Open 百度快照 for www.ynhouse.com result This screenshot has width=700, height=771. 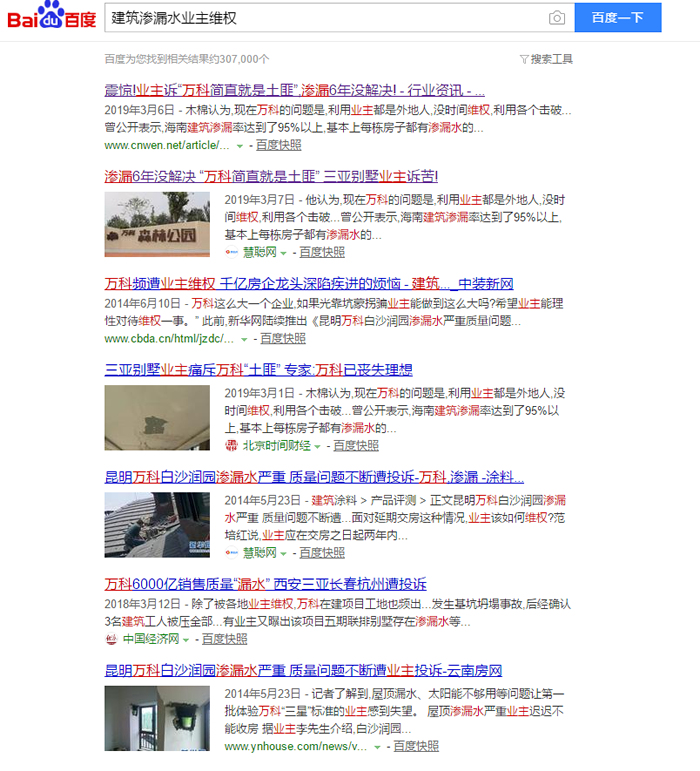416,746
